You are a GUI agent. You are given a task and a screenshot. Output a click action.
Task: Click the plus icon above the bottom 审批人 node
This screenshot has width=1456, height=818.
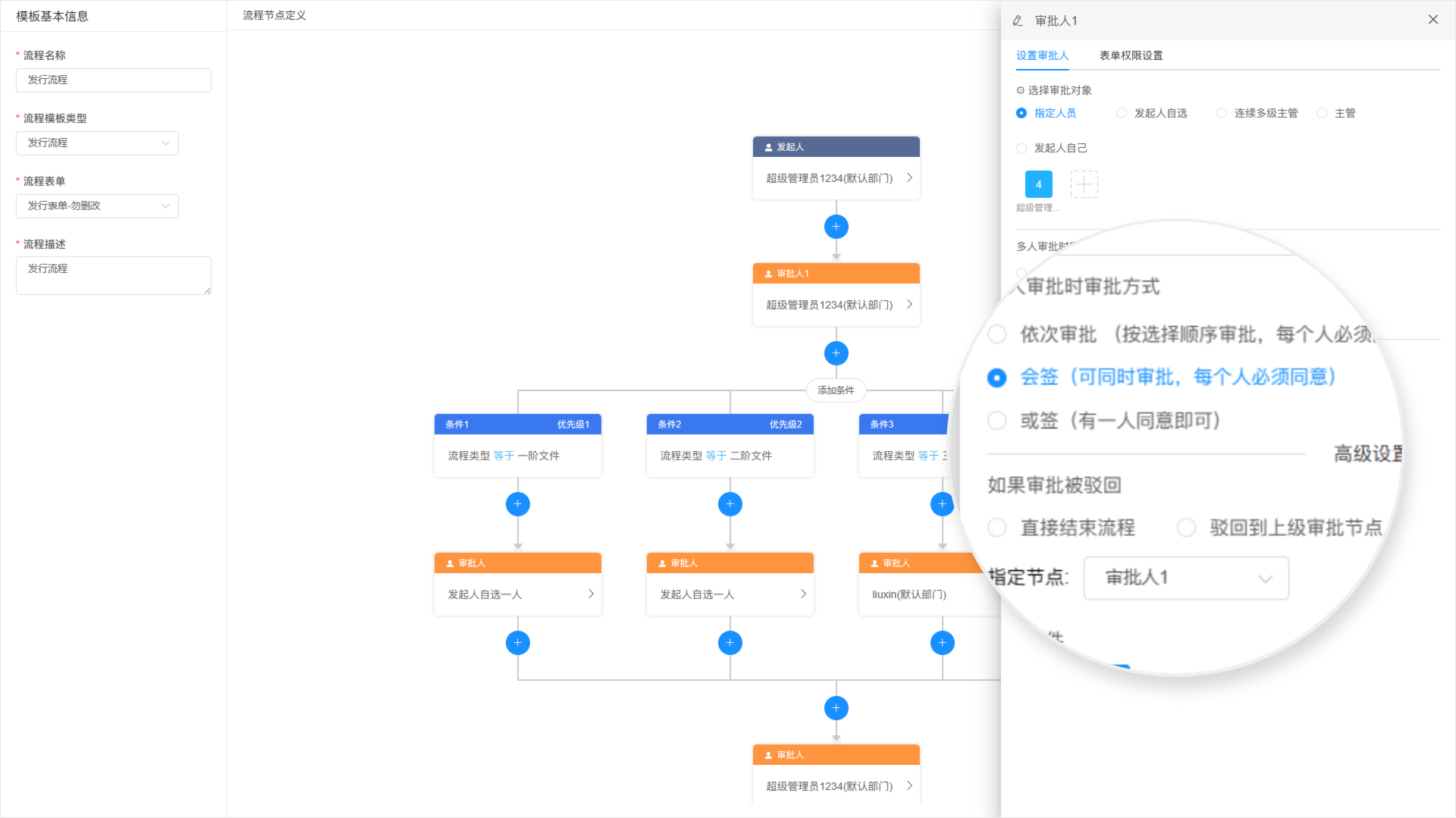836,707
